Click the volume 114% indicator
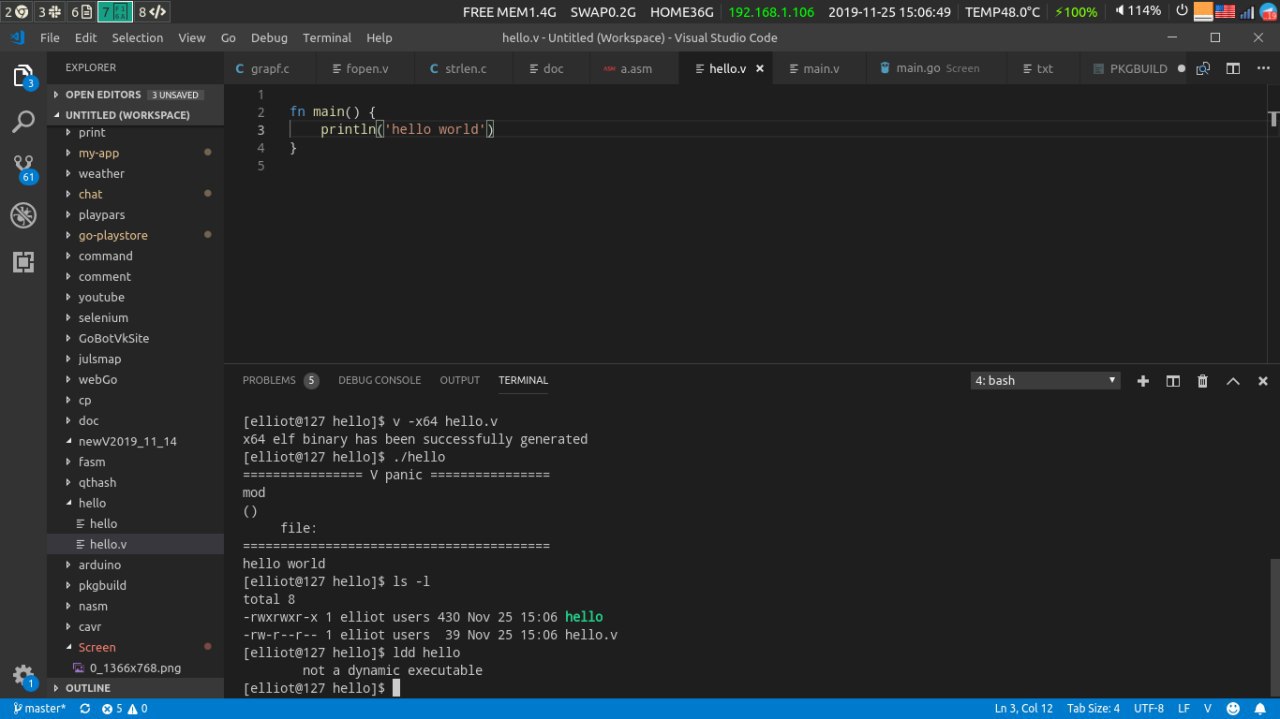This screenshot has height=719, width=1280. pyautogui.click(x=1138, y=12)
